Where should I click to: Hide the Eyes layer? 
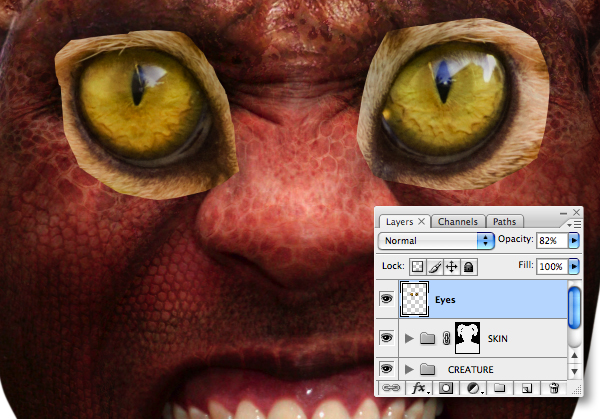(386, 298)
